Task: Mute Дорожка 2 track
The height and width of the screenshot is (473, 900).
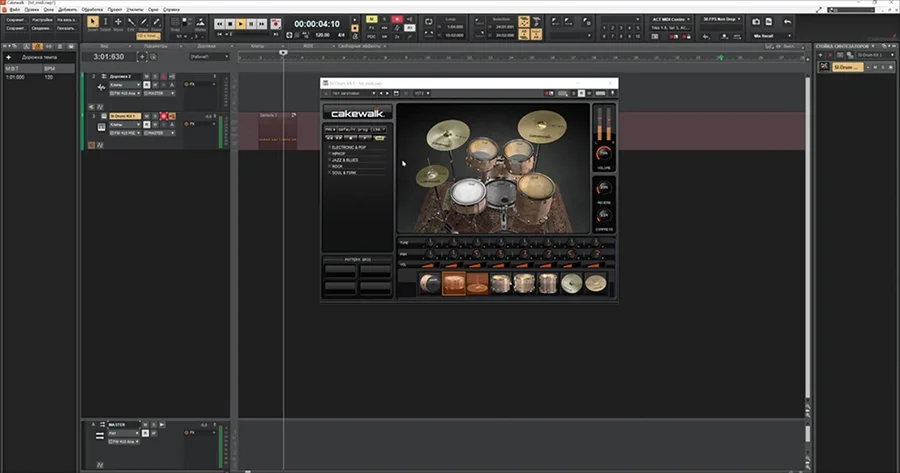Action: coord(146,76)
